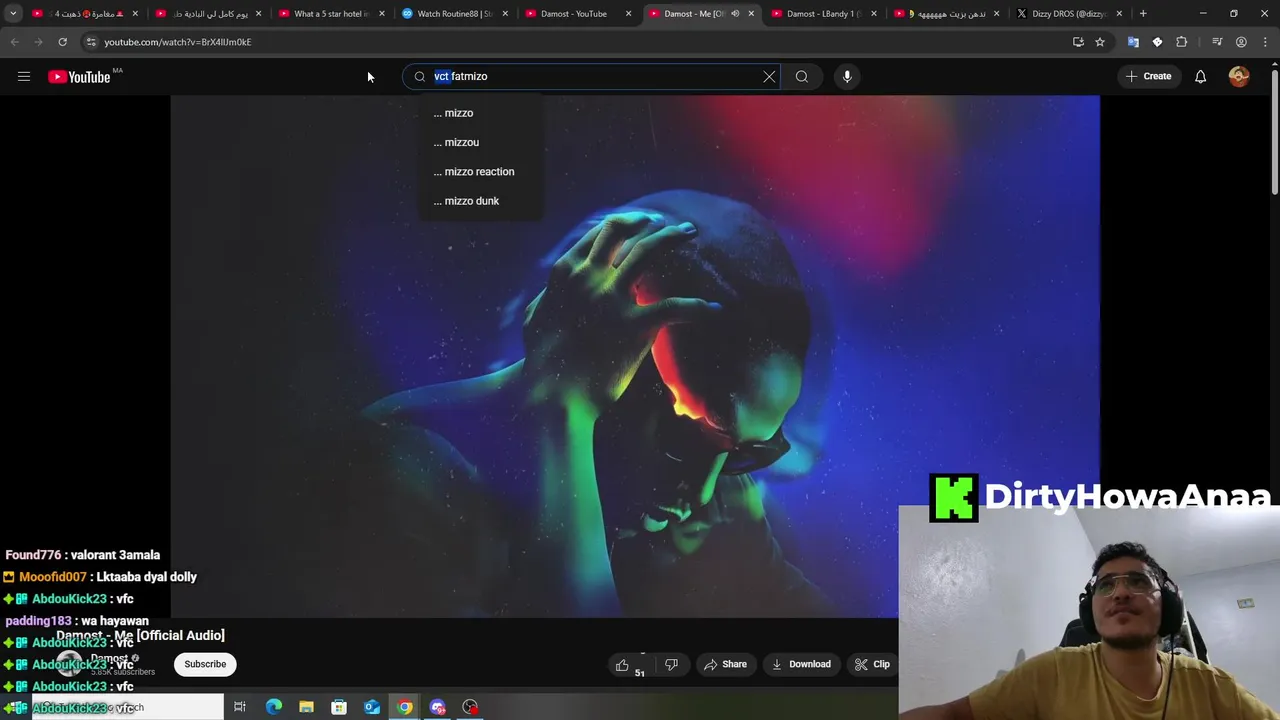Open the Create menu
The image size is (1280, 720).
(x=1148, y=76)
